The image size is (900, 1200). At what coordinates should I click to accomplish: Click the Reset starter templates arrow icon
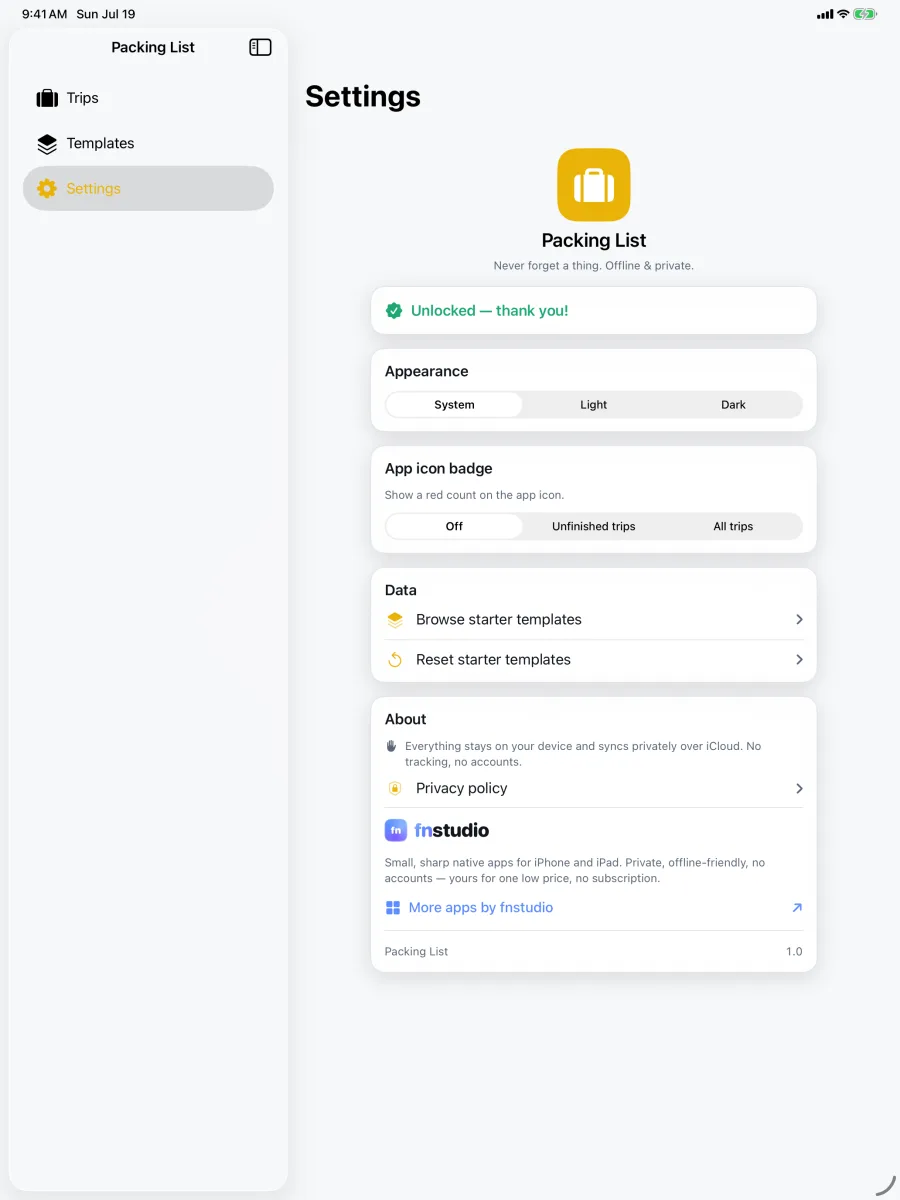(x=395, y=660)
